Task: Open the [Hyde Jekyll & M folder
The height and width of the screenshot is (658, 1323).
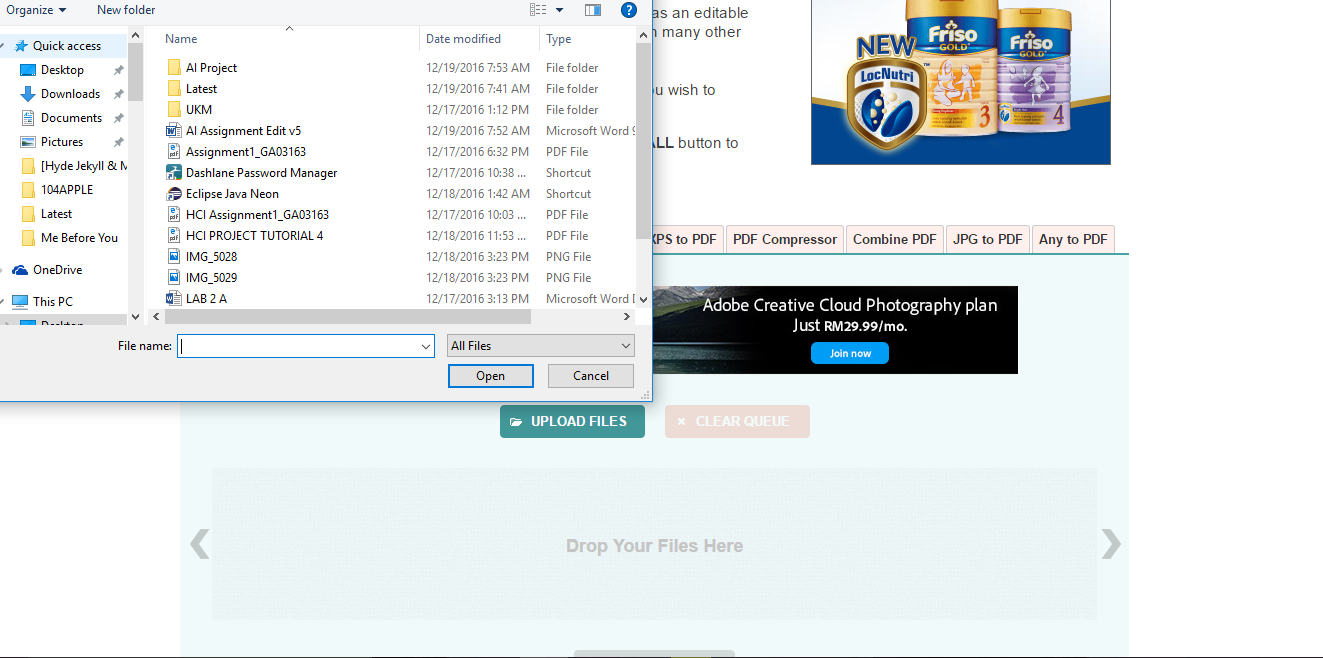Action: pyautogui.click(x=84, y=166)
